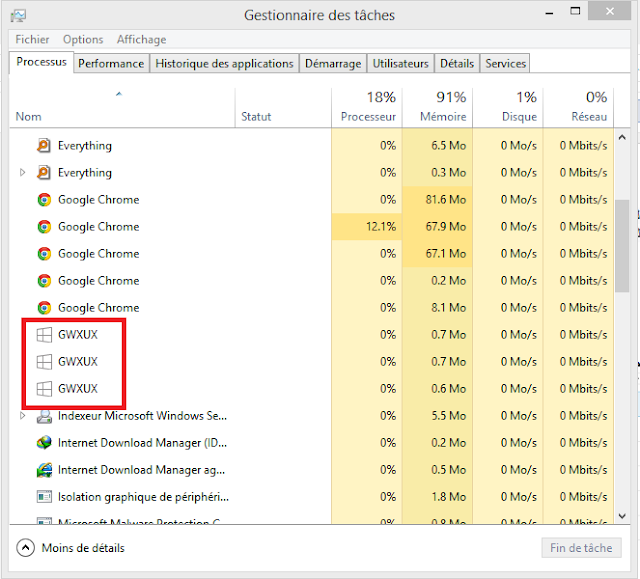Click the Chrome icon with 0.2 Mo memory
This screenshot has height=579, width=640.
click(44, 281)
